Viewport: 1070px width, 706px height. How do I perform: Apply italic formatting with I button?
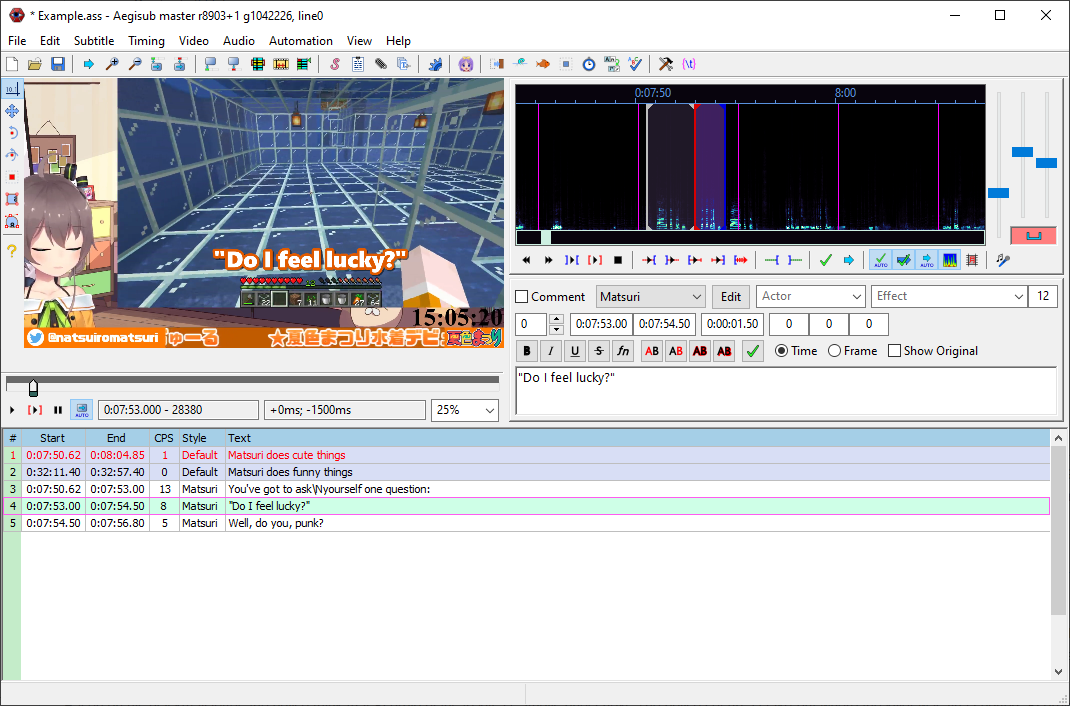click(x=551, y=351)
